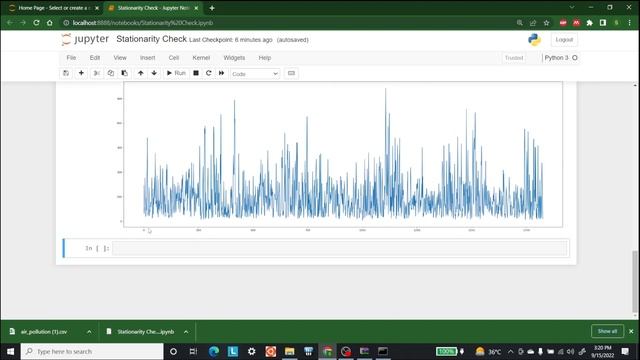Open the Cell menu
Viewport: 640px width, 360px height.
(174, 58)
